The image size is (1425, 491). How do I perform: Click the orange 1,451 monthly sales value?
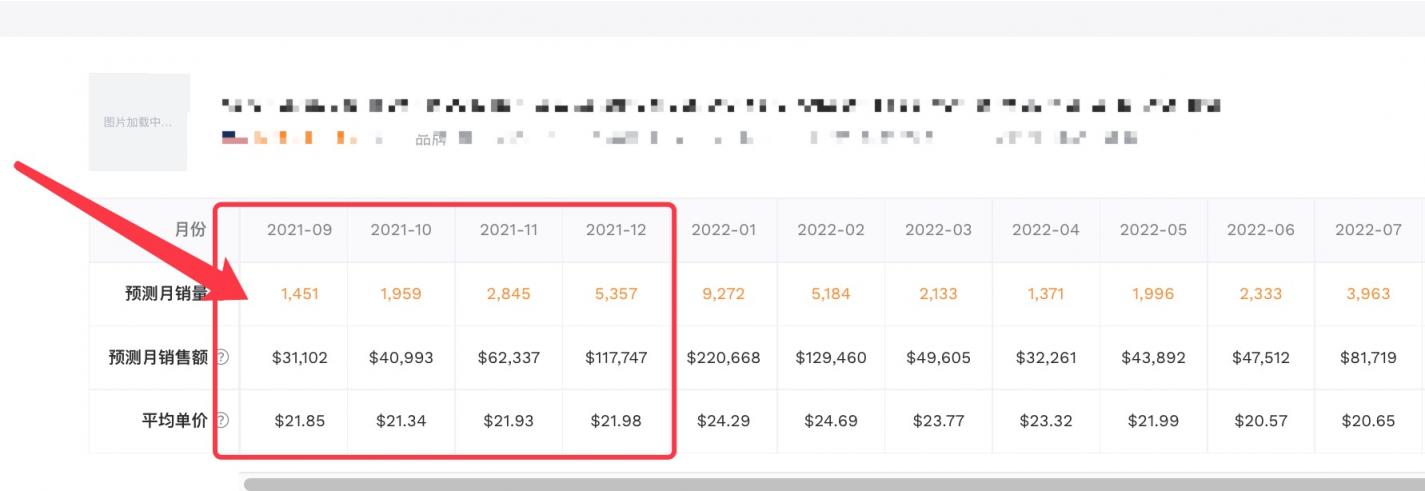point(300,294)
